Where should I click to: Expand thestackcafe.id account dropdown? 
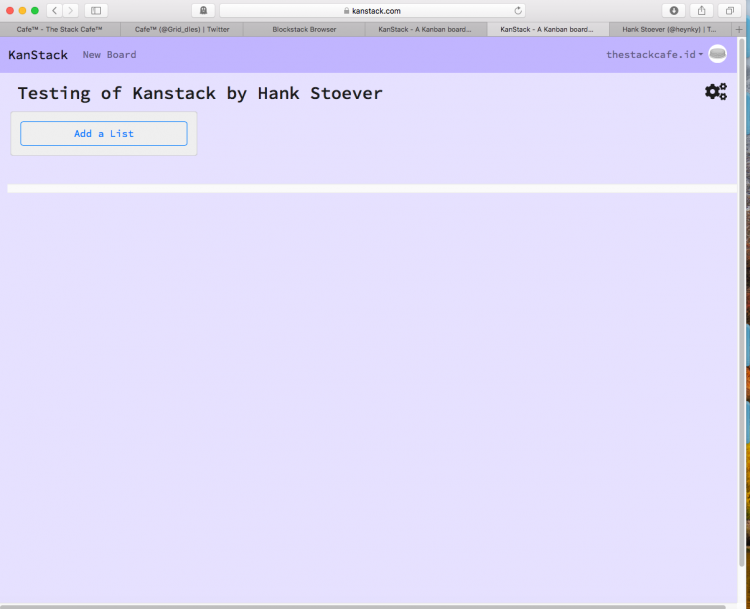654,55
